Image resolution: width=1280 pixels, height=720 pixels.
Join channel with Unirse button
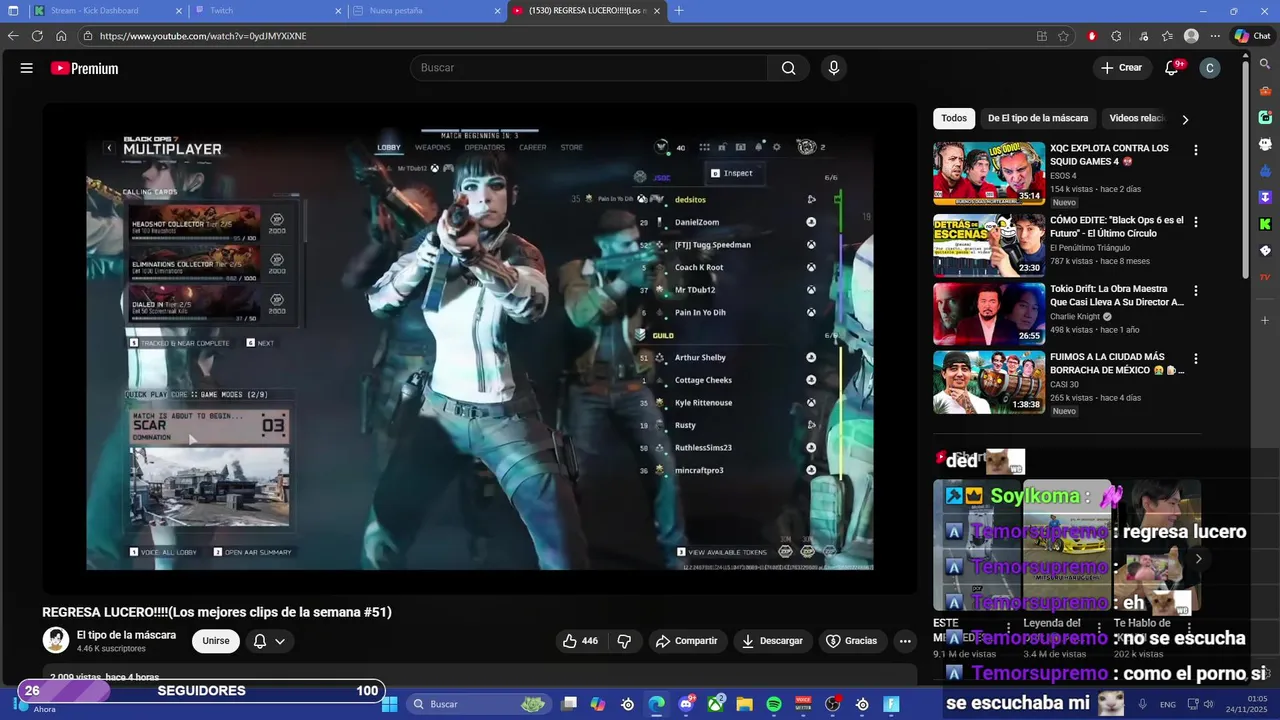pyautogui.click(x=216, y=641)
